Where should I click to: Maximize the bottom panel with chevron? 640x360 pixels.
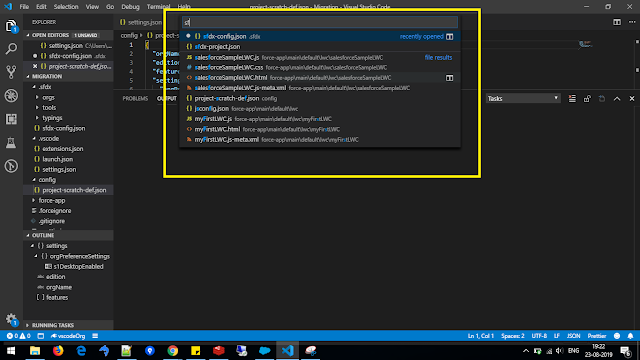click(x=617, y=98)
